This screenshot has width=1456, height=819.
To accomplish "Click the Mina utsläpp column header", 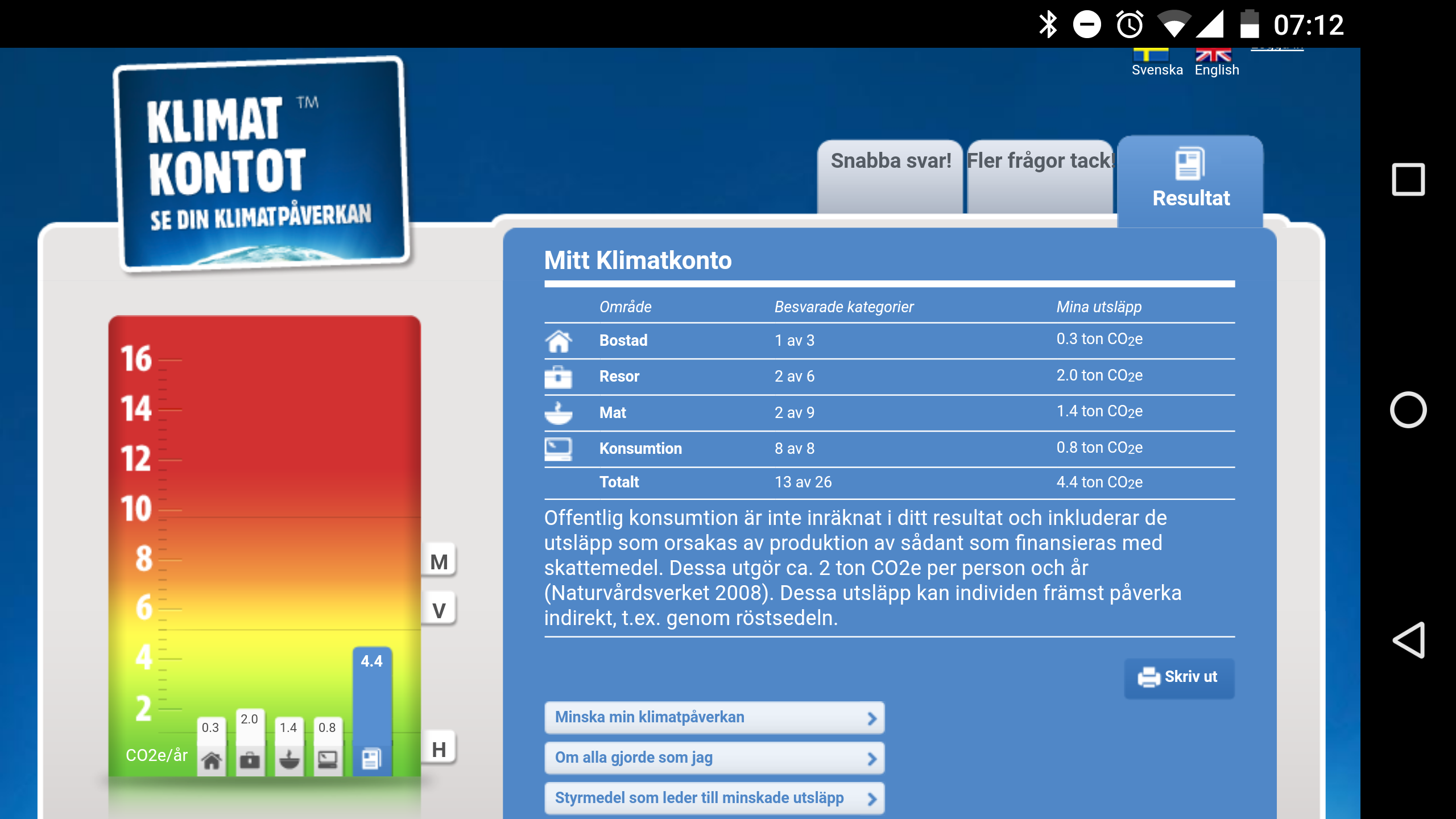I will [x=1099, y=307].
